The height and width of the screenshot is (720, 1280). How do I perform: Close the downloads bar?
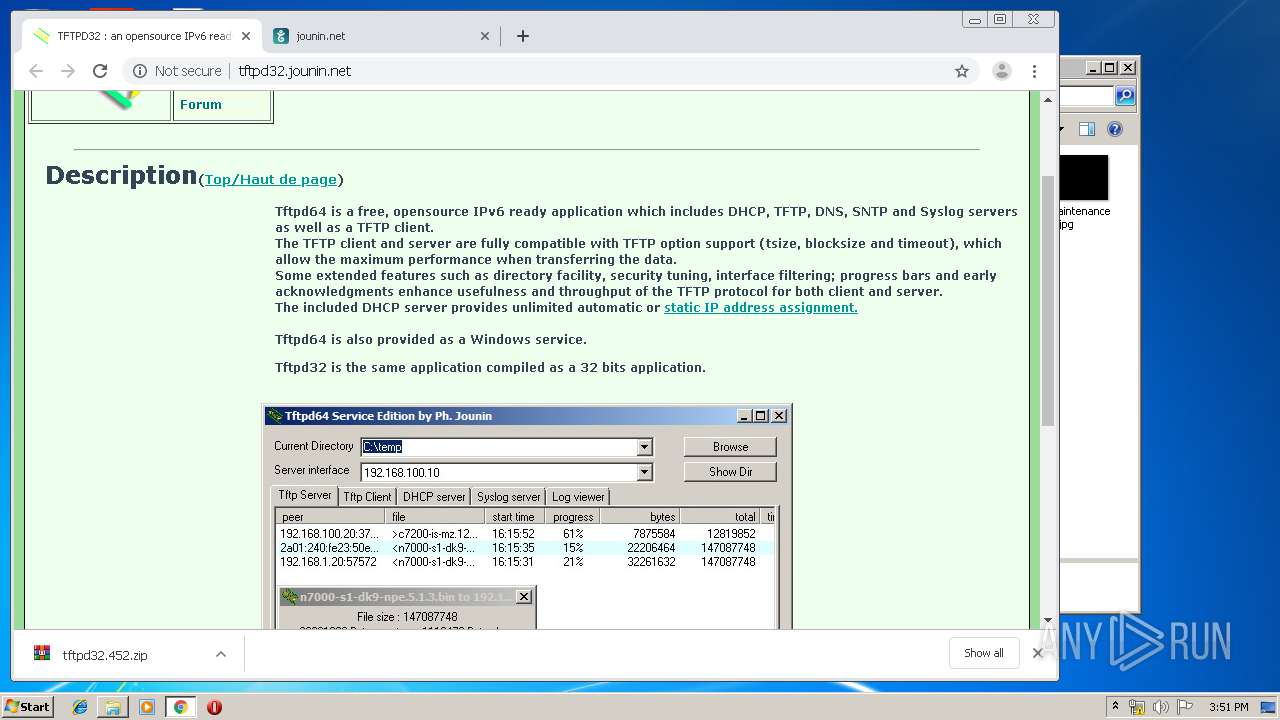1038,653
